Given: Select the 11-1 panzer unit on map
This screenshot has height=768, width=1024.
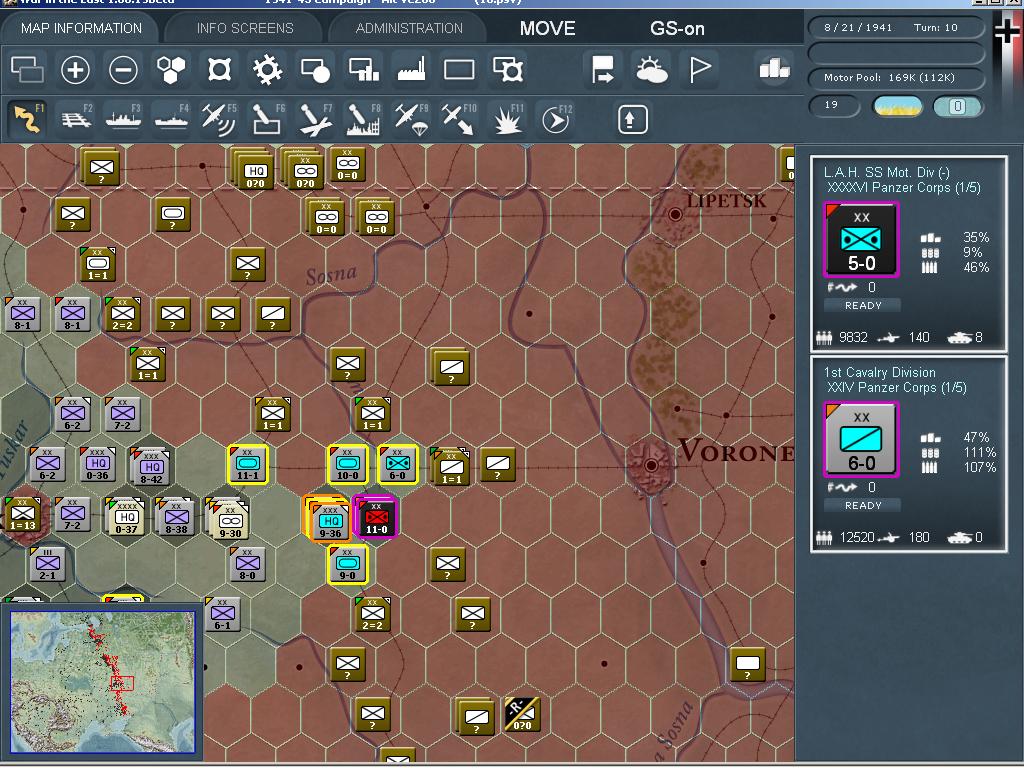Looking at the screenshot, I should coord(248,464).
